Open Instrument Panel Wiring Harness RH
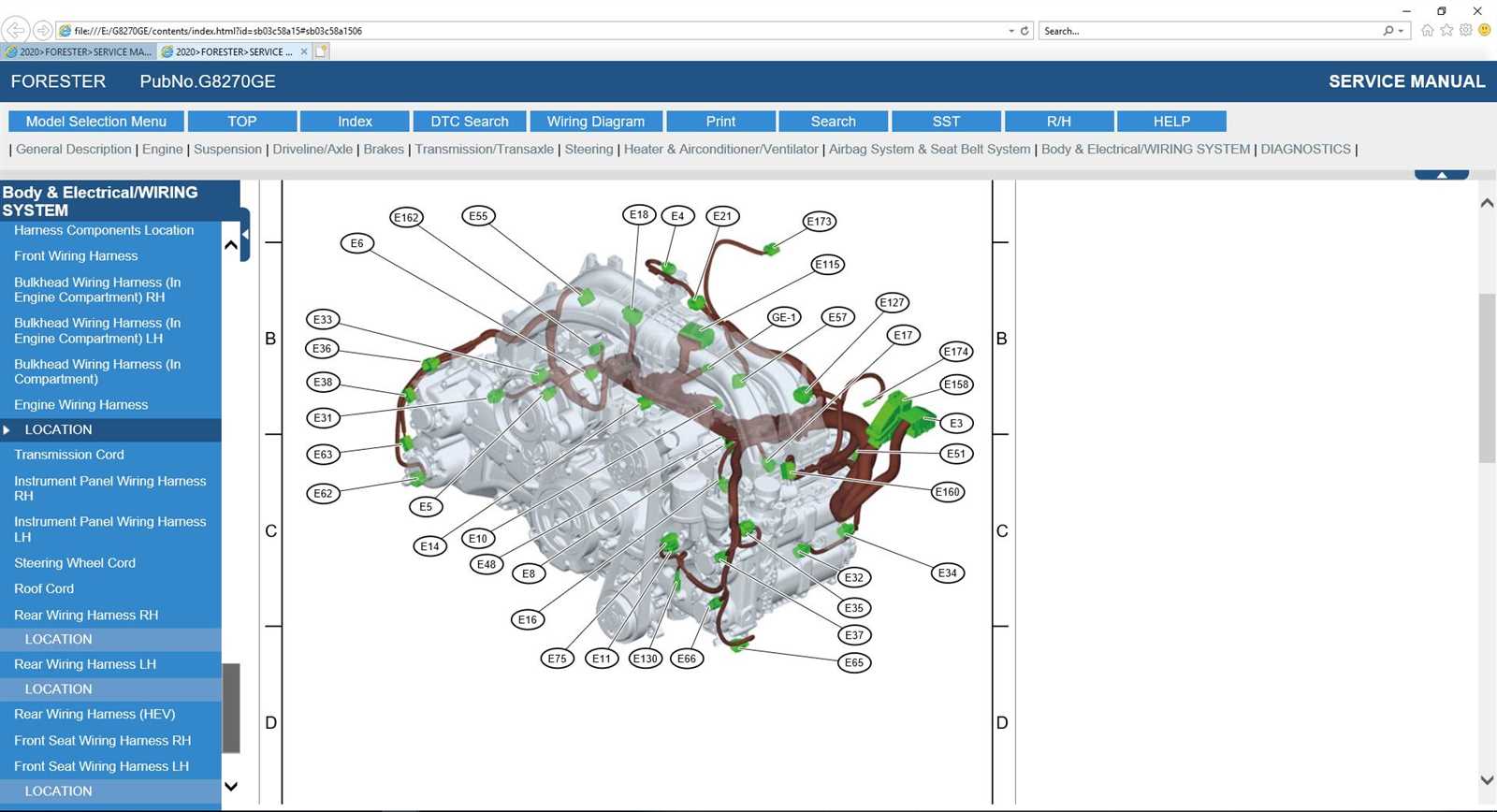This screenshot has height=812, width=1497. coord(110,488)
